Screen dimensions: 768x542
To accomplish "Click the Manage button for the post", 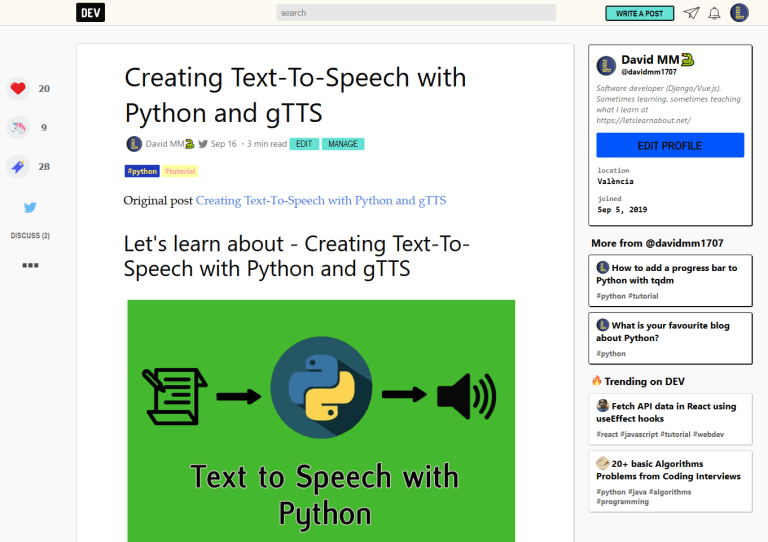I will (343, 144).
